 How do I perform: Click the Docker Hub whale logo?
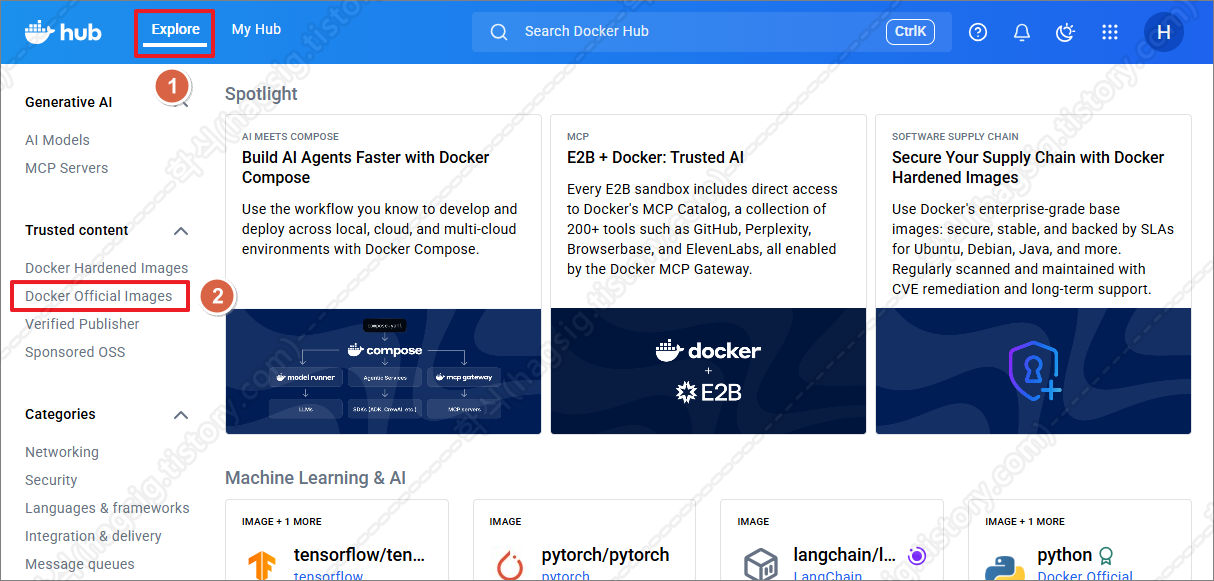63,32
